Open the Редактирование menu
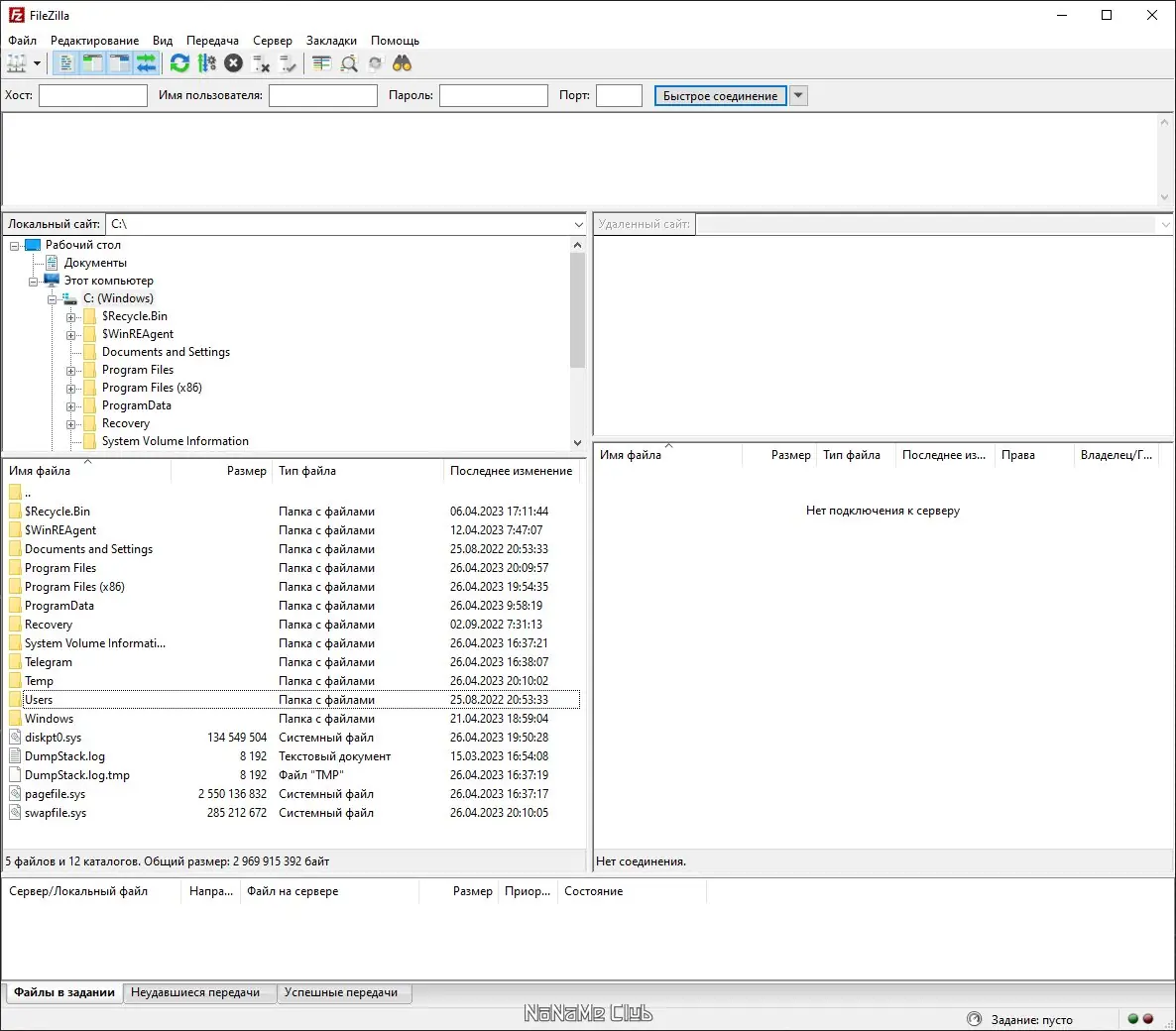The width and height of the screenshot is (1176, 1031). [x=94, y=41]
